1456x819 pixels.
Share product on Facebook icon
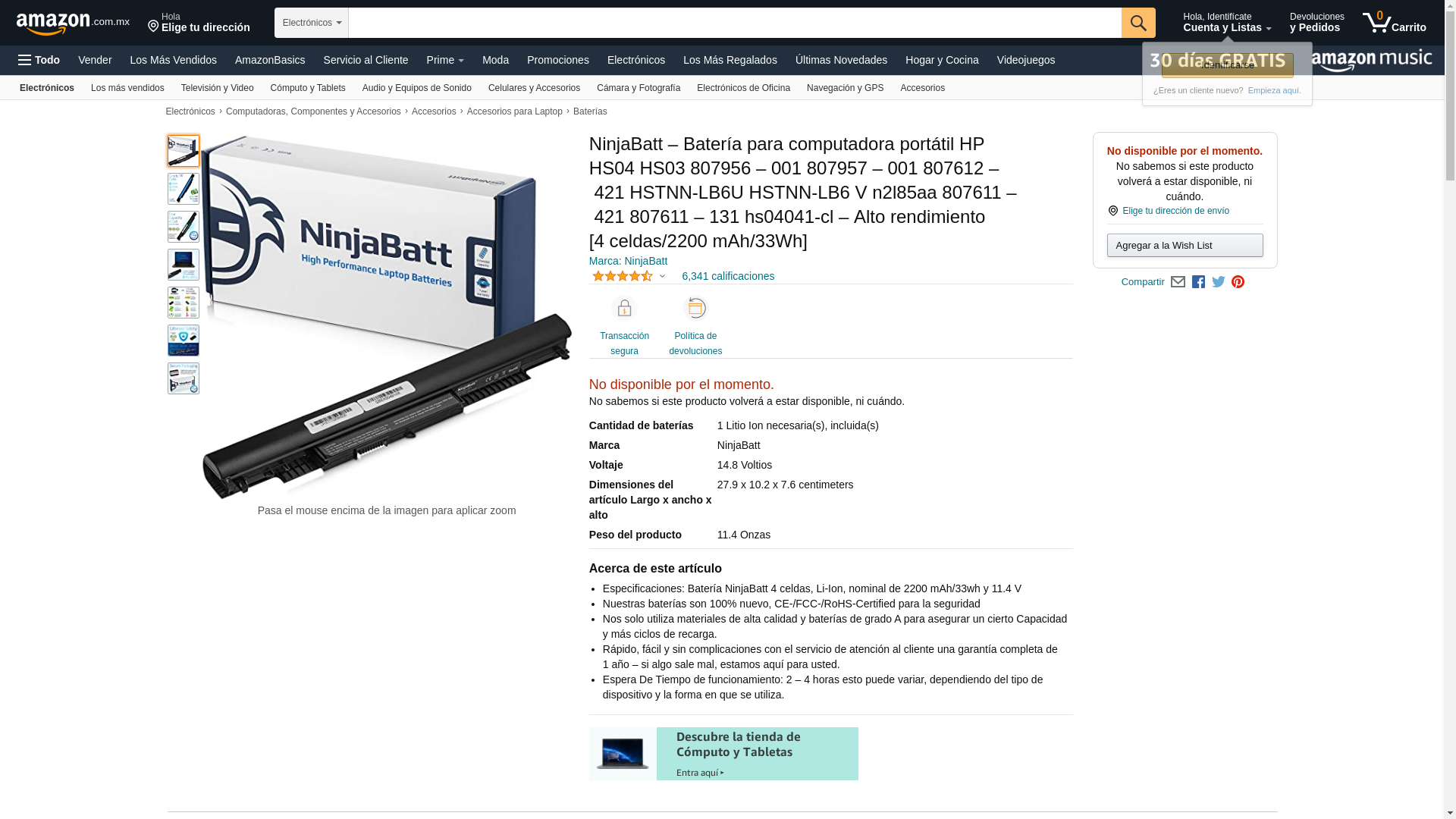tap(1198, 282)
